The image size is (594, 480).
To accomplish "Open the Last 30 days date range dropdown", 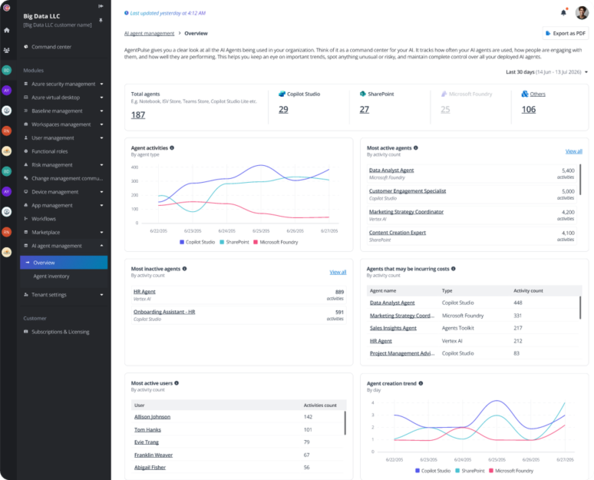I will point(547,72).
